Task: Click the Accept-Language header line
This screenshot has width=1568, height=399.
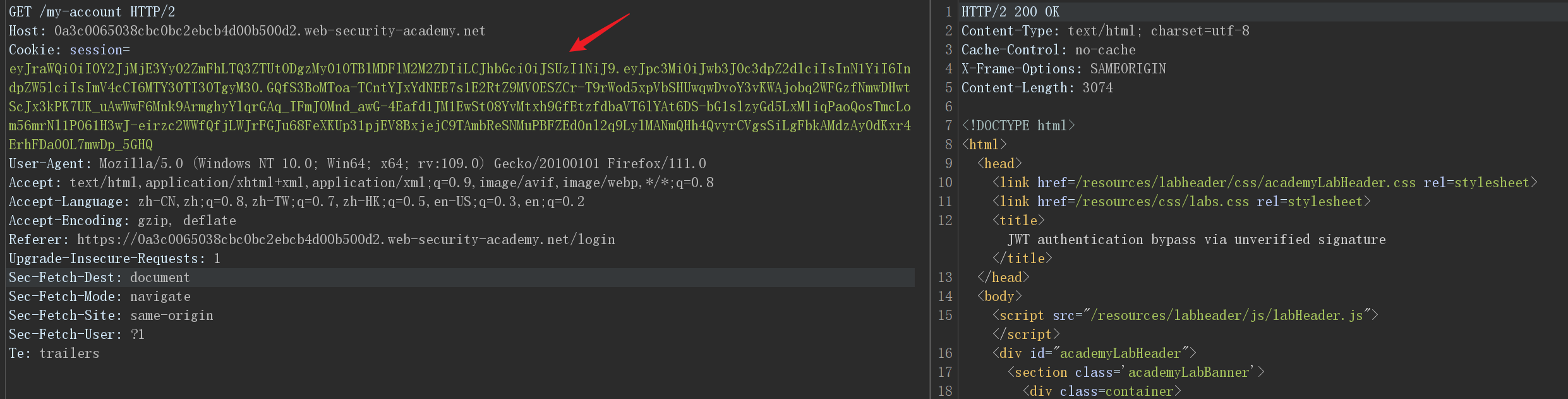Action: click(x=297, y=201)
